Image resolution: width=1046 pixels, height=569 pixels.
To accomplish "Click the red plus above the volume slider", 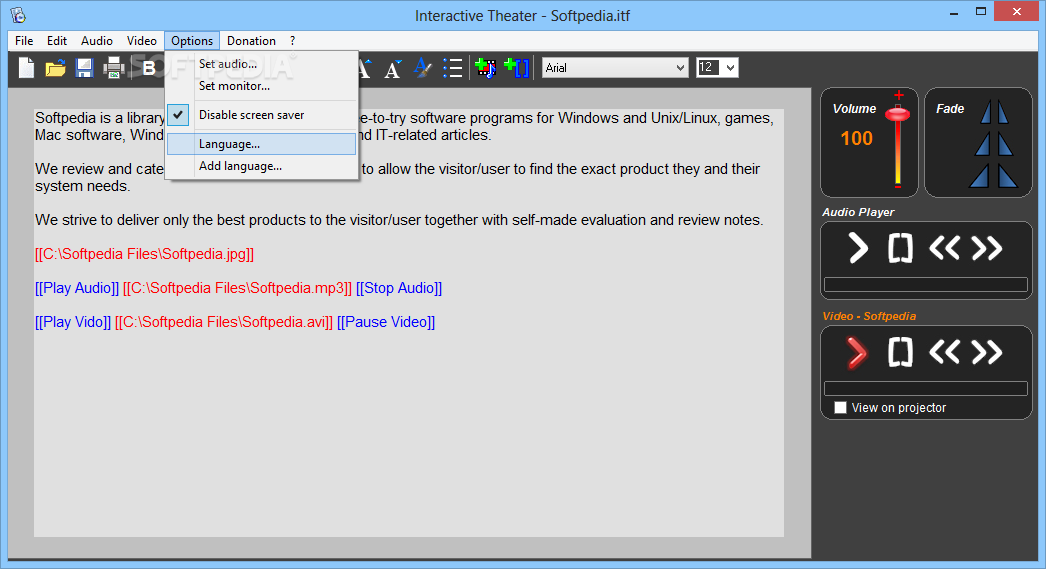I will click(899, 95).
